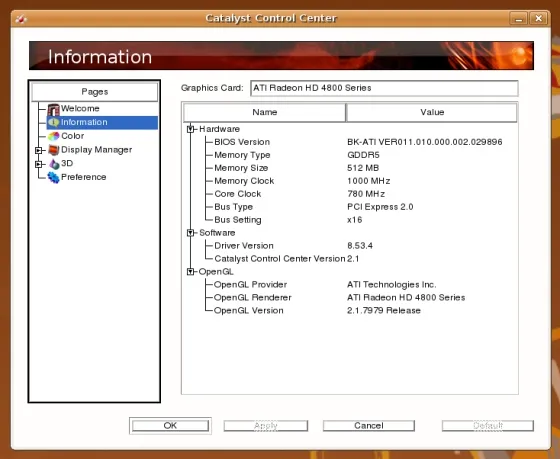Viewport: 560px width, 459px height.
Task: Click the Catalyst title bar app icon
Action: coord(21,19)
